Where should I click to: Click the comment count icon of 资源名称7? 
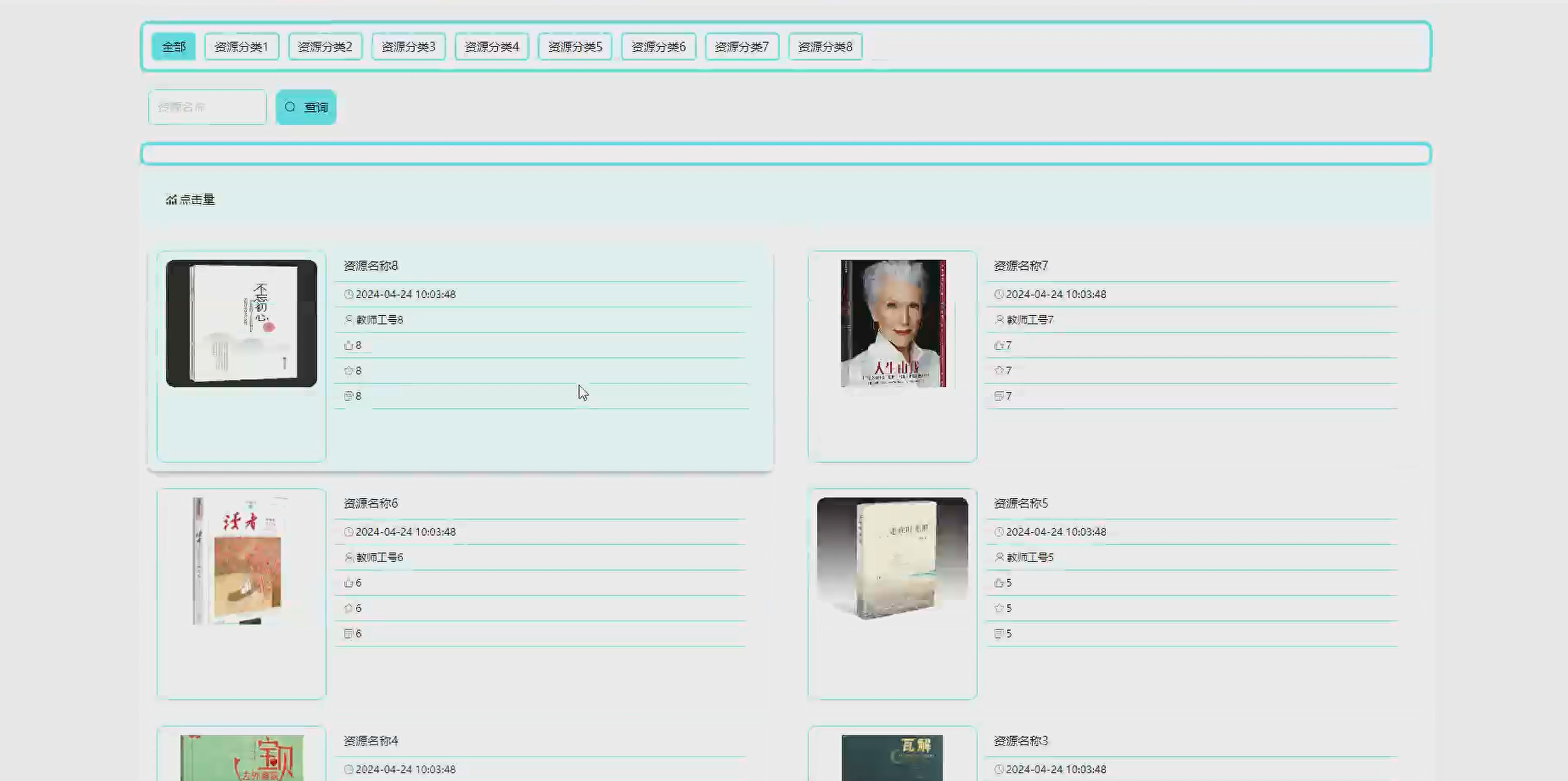click(x=999, y=396)
